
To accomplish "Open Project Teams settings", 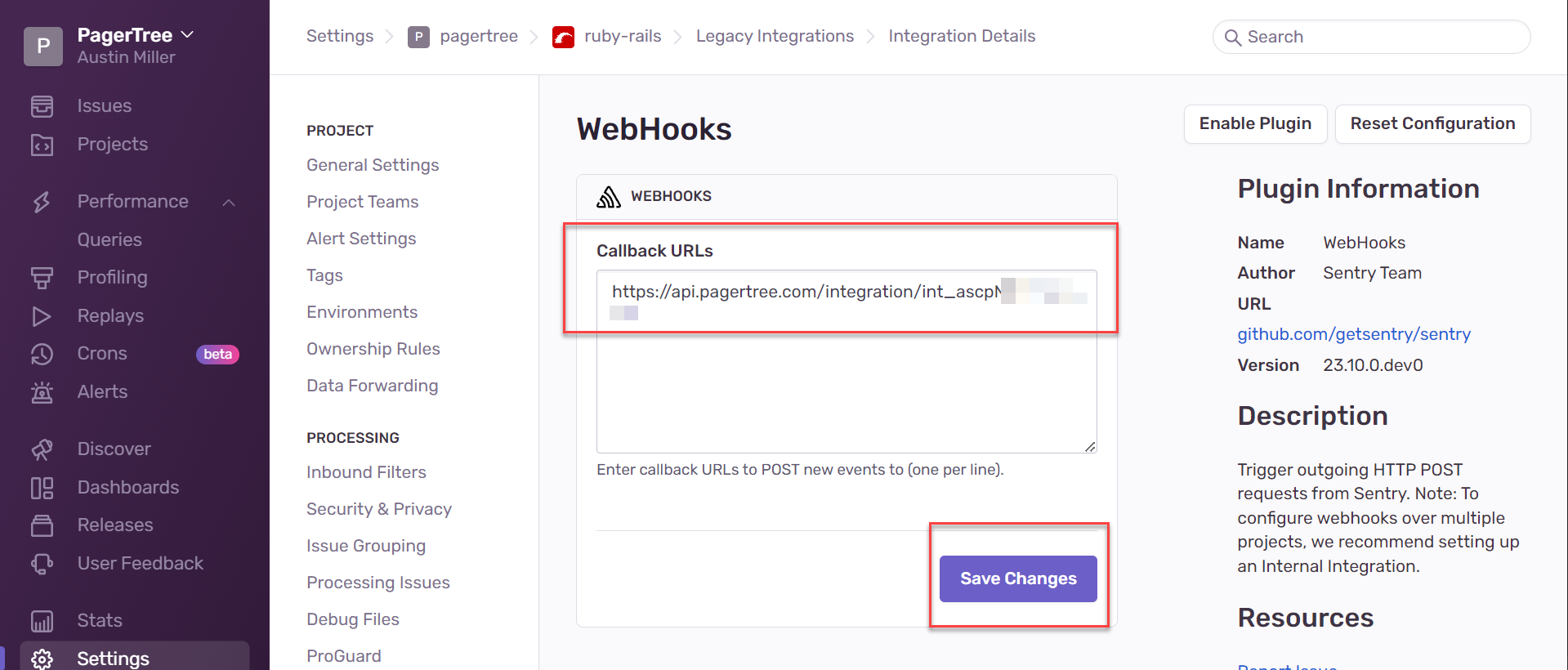I will [362, 202].
